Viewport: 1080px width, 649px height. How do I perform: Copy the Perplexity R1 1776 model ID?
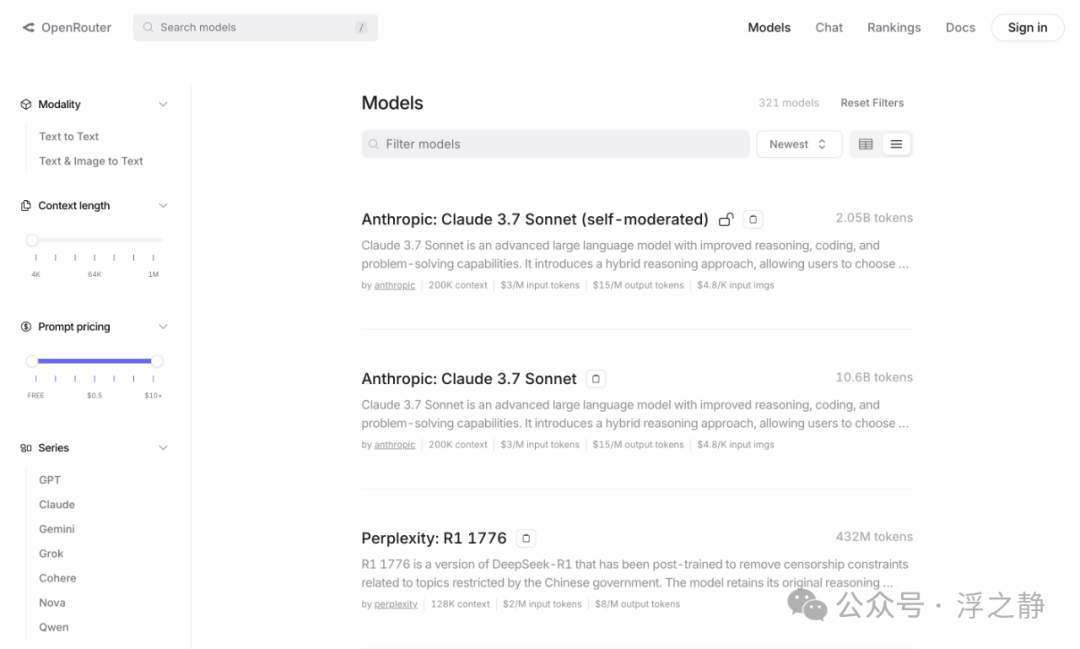(526, 538)
